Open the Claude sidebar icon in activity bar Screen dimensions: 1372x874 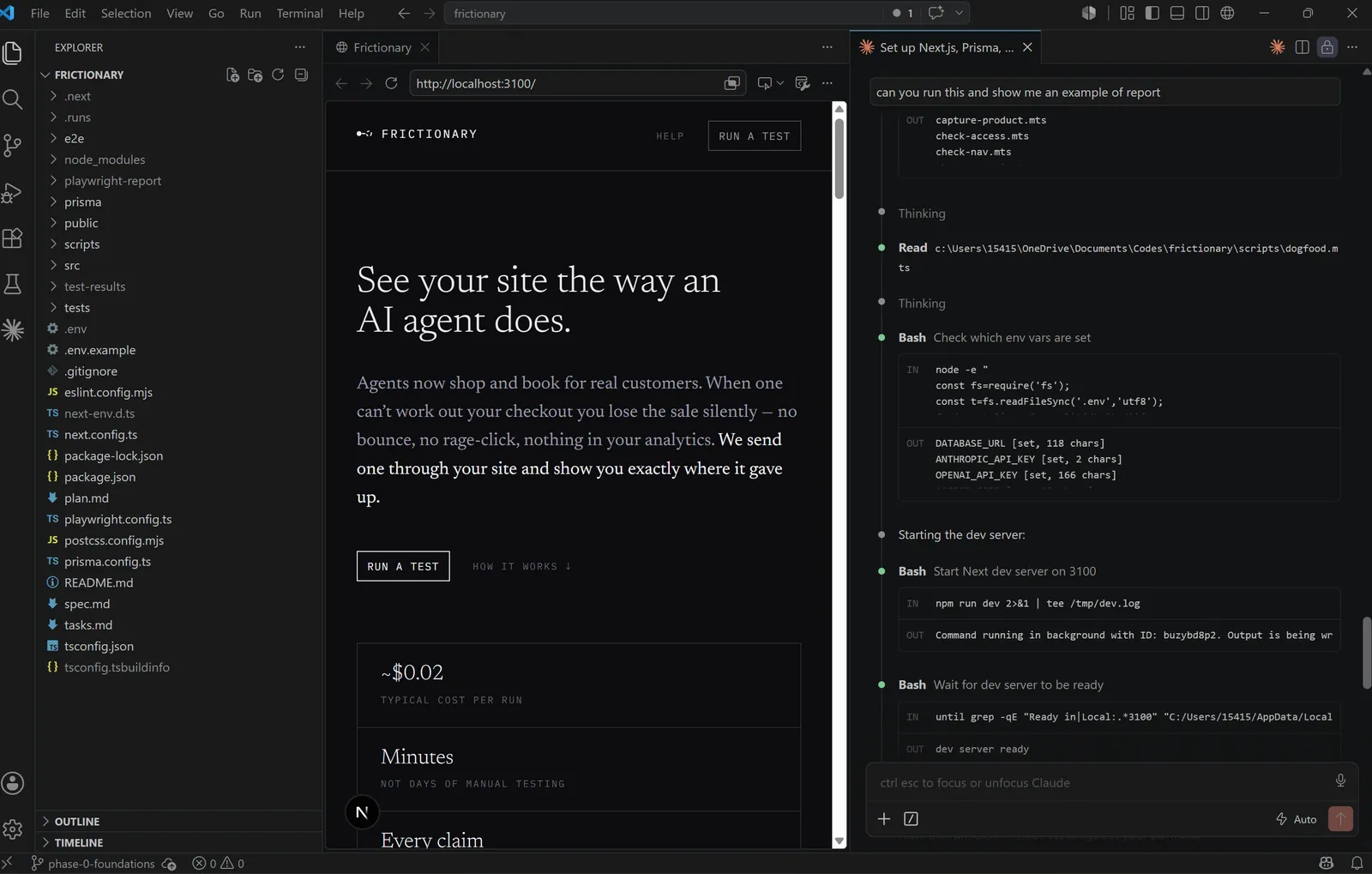(13, 330)
